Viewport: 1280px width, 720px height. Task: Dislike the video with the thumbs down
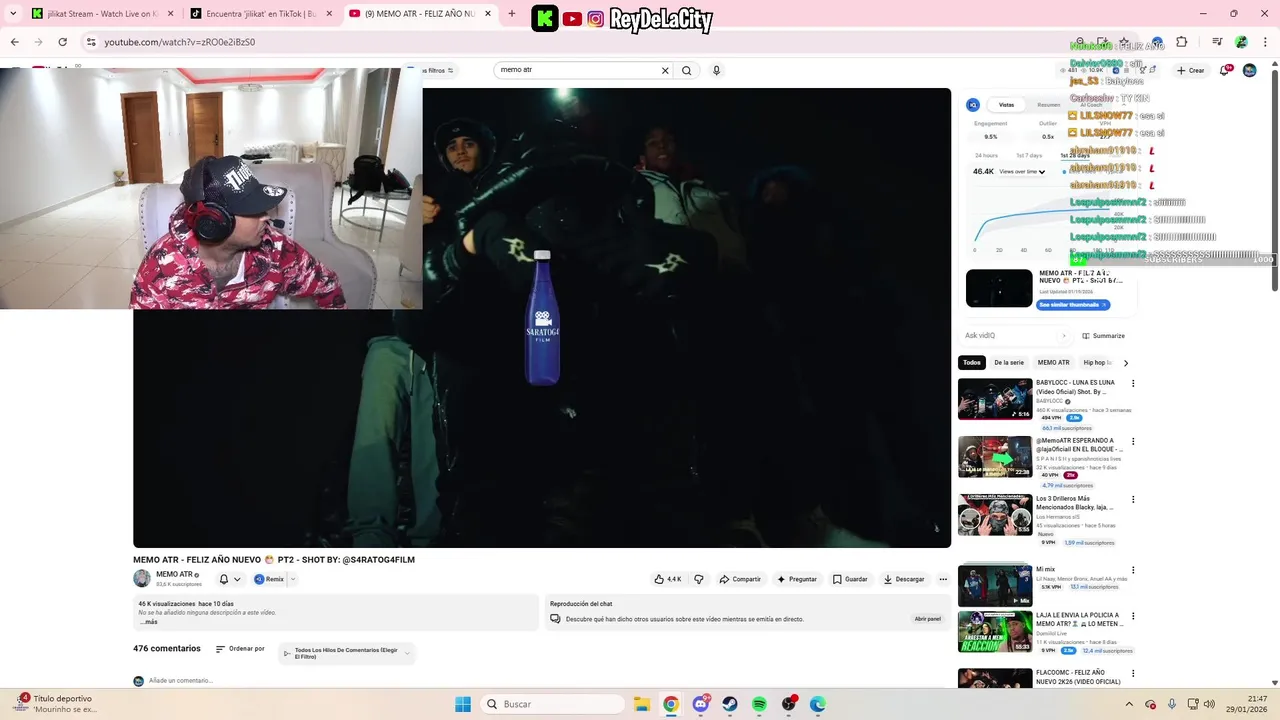click(699, 579)
